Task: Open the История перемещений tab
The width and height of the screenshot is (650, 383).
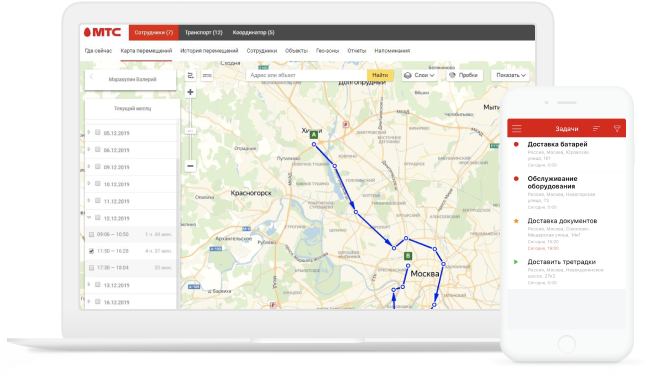Action: coord(209,51)
